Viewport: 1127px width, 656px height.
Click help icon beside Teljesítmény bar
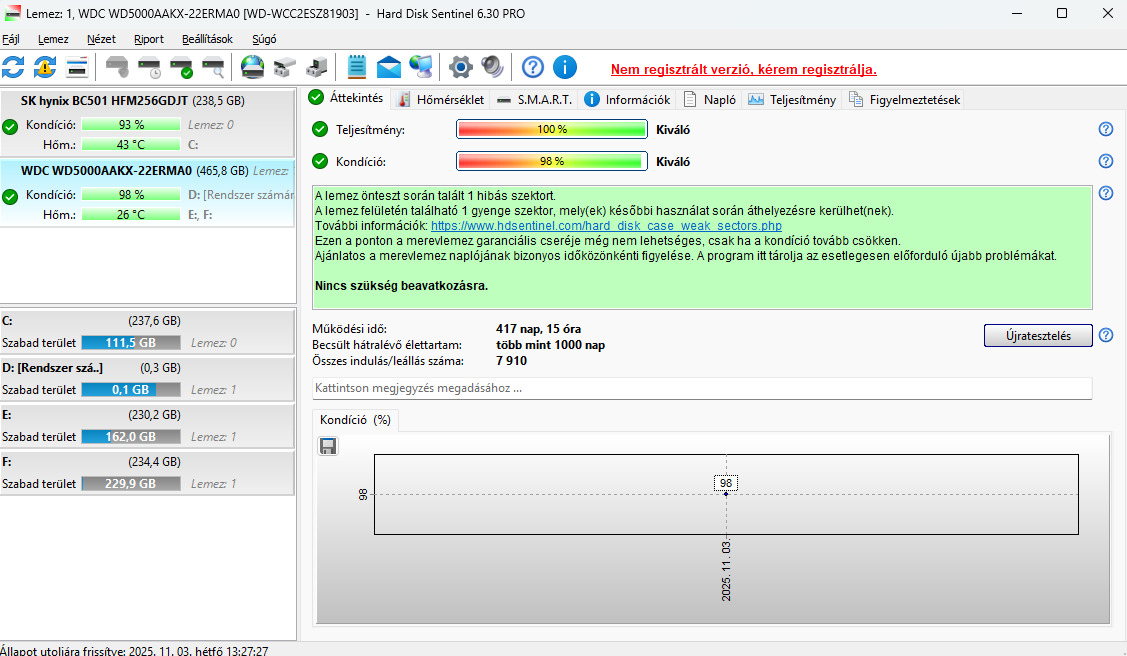pyautogui.click(x=1106, y=129)
